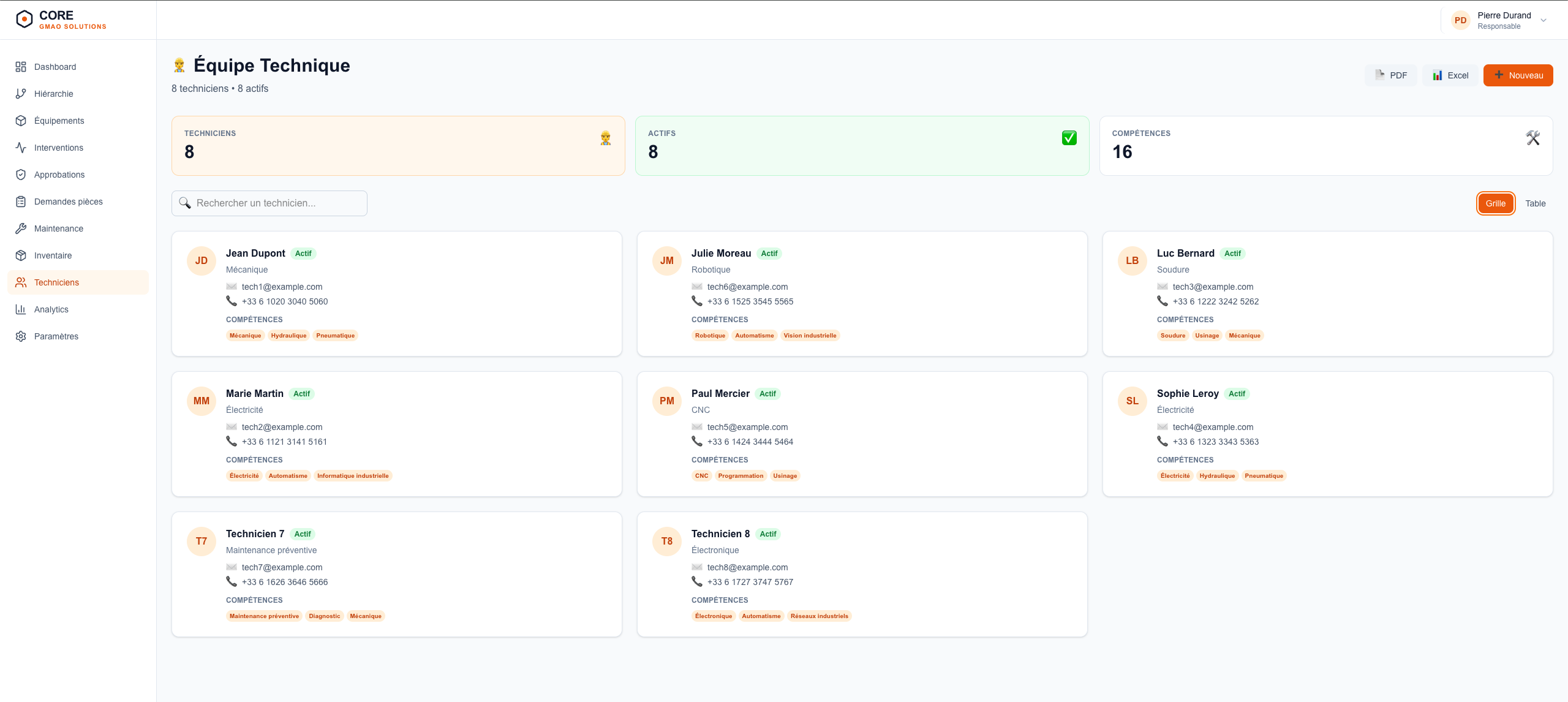Click the SL avatar of Sophie Leroy

(1133, 401)
